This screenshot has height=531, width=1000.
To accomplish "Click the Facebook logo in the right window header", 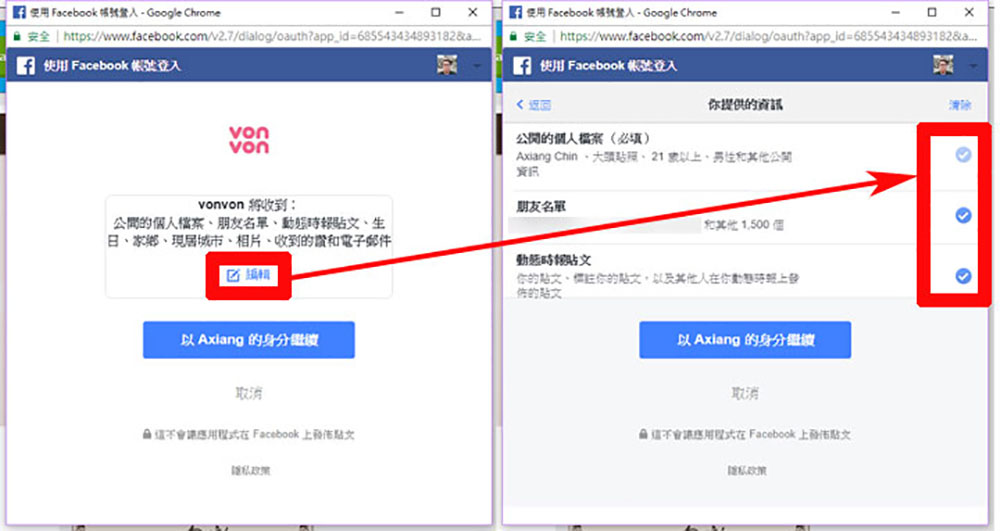I will click(x=522, y=66).
